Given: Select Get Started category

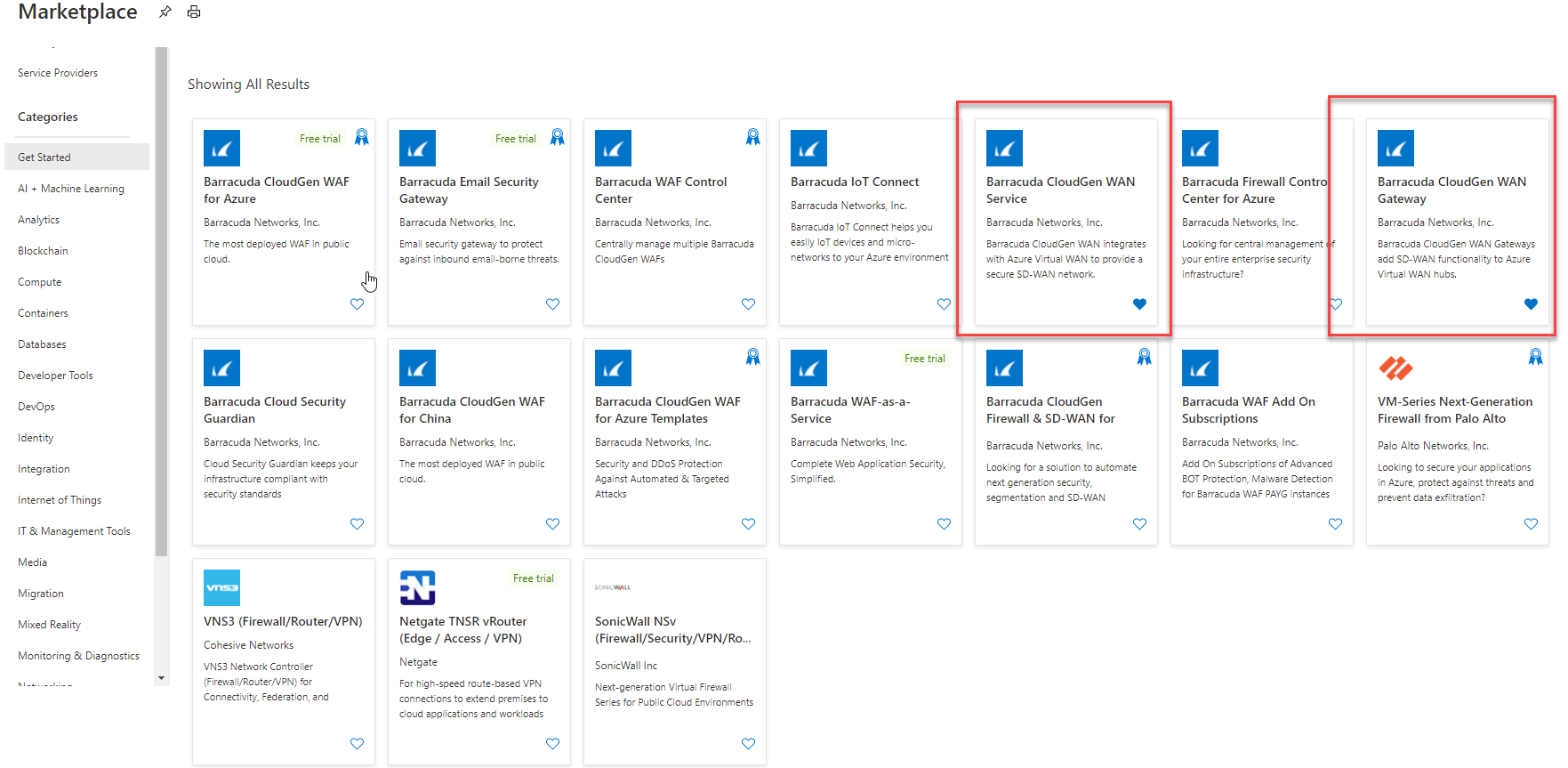Looking at the screenshot, I should [77, 158].
